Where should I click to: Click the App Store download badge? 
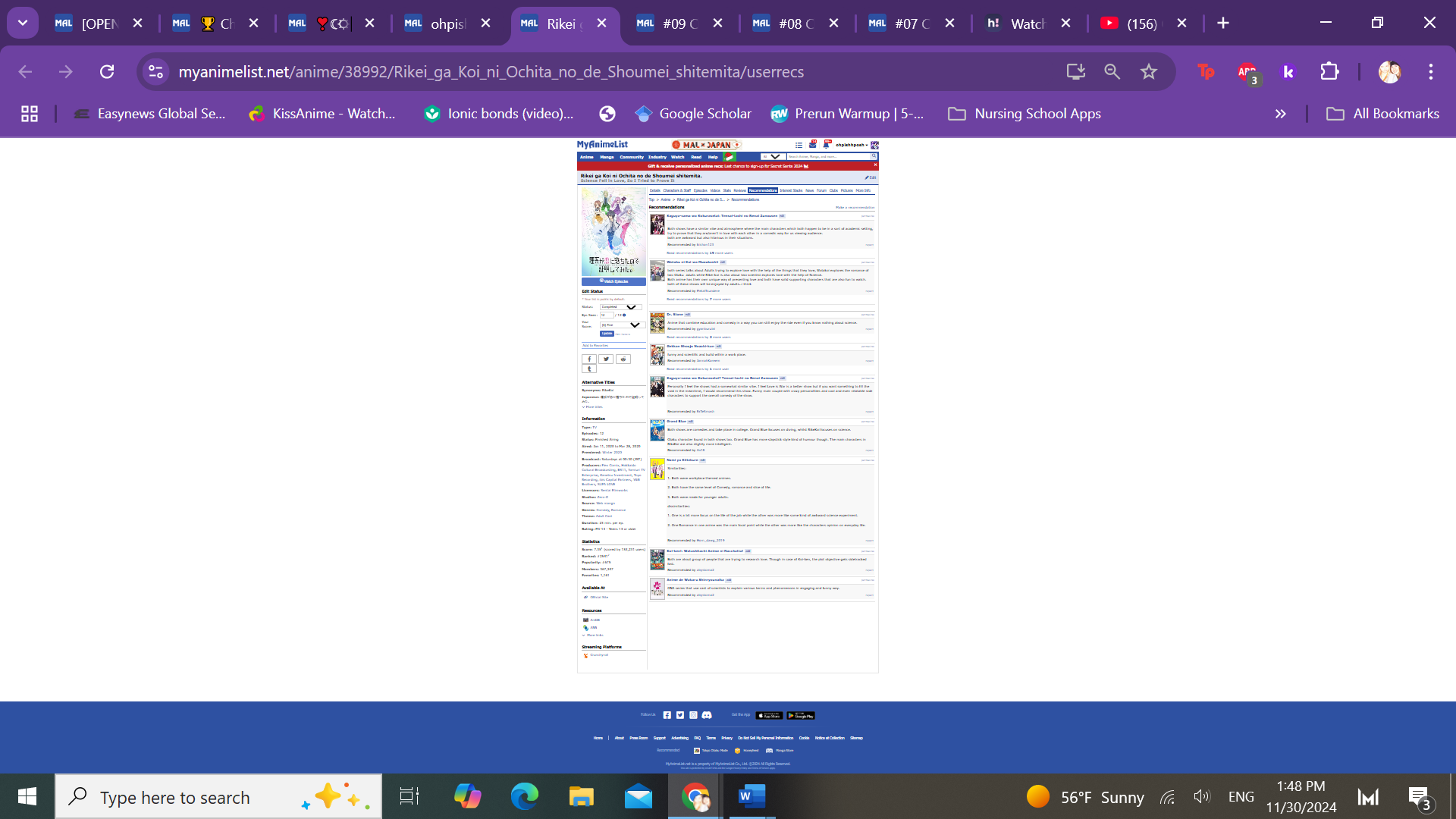pyautogui.click(x=769, y=715)
